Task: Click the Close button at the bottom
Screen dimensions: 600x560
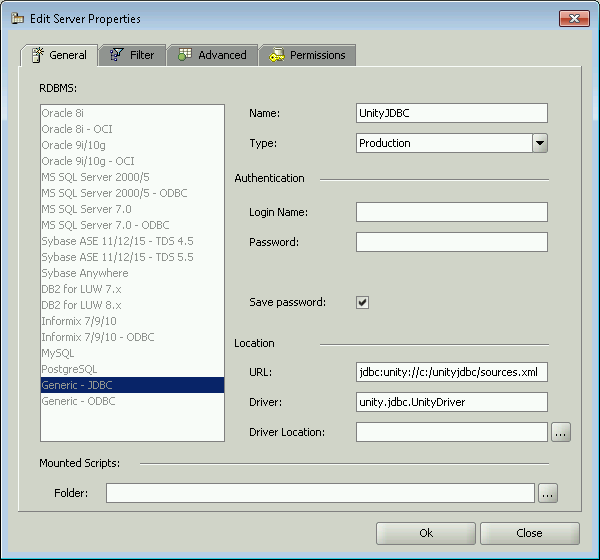Action: 530,533
